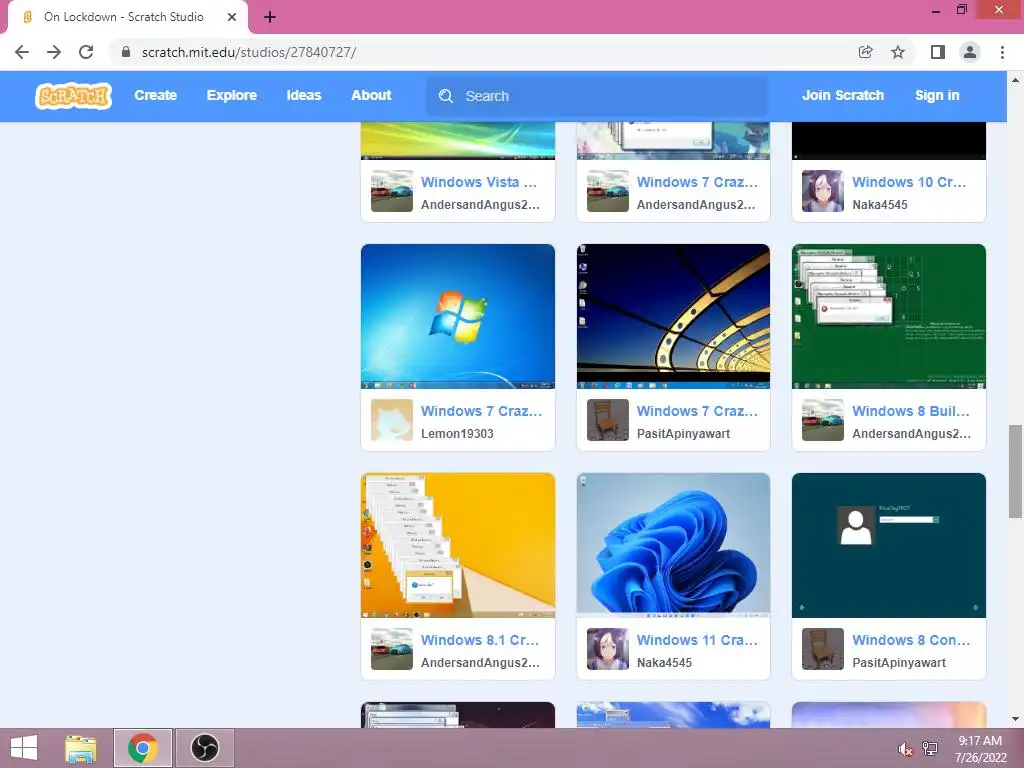
Task: Open AndersandAngus avatar beside Windows Vista
Action: (392, 191)
